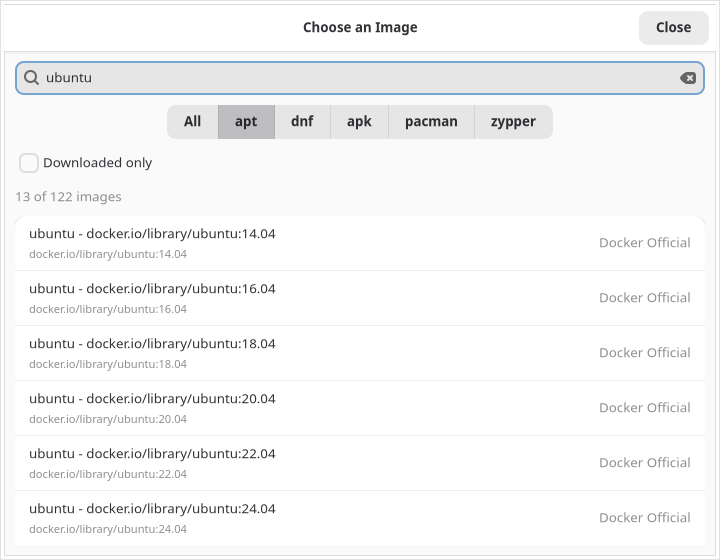This screenshot has width=720, height=560.
Task: Choose the ubuntu:14.04 image row
Action: click(x=360, y=243)
